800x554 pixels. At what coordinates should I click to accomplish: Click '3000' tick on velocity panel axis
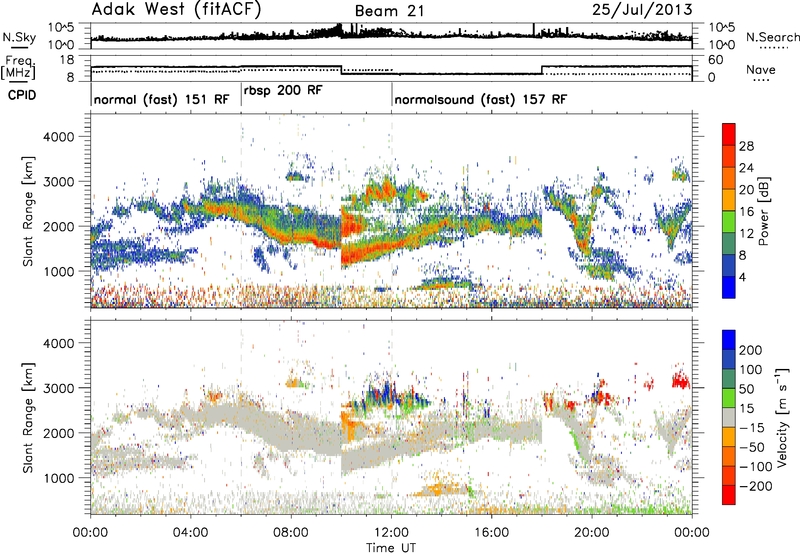click(58, 388)
